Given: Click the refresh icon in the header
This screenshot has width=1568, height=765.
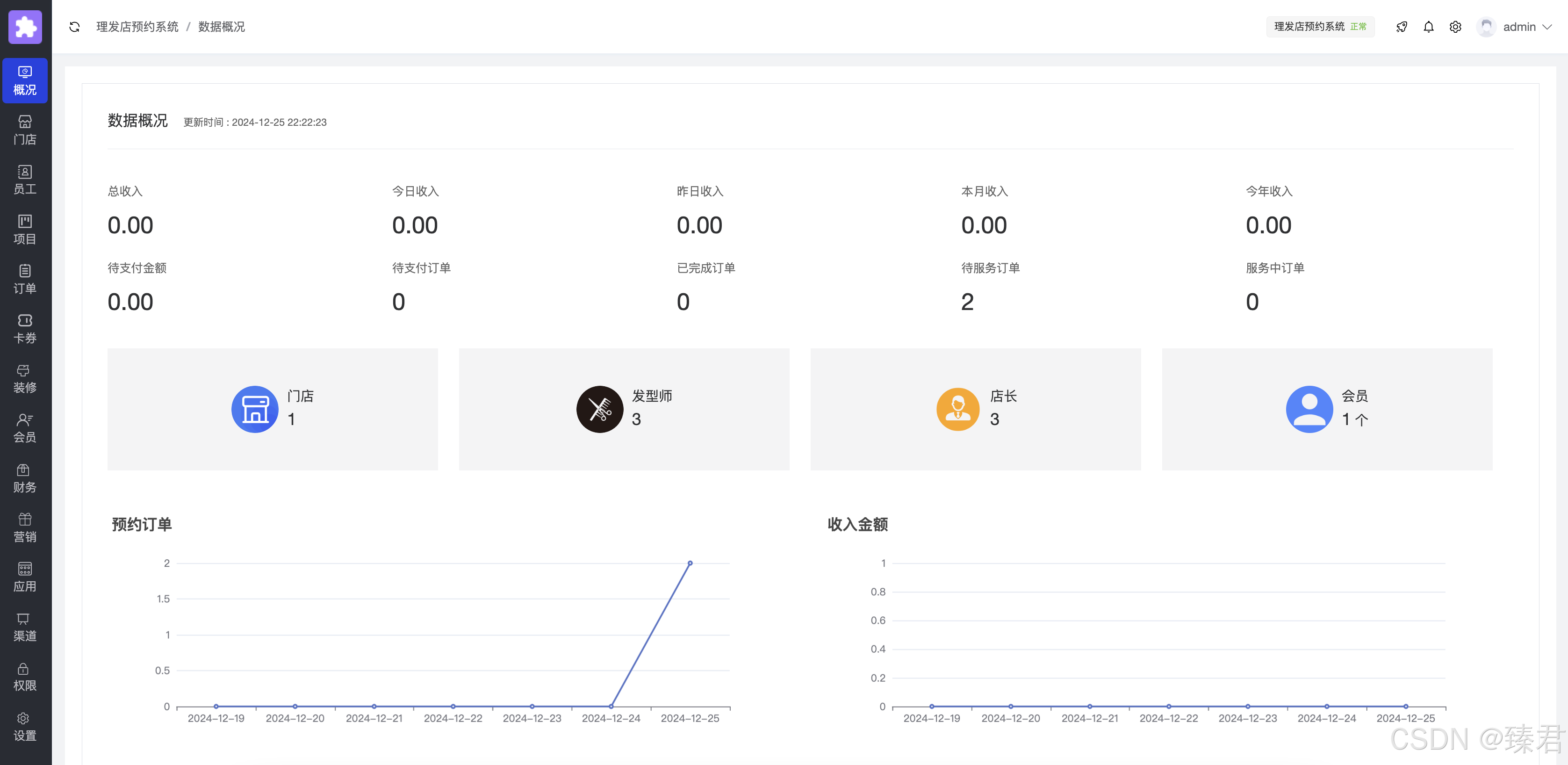Looking at the screenshot, I should pyautogui.click(x=74, y=27).
